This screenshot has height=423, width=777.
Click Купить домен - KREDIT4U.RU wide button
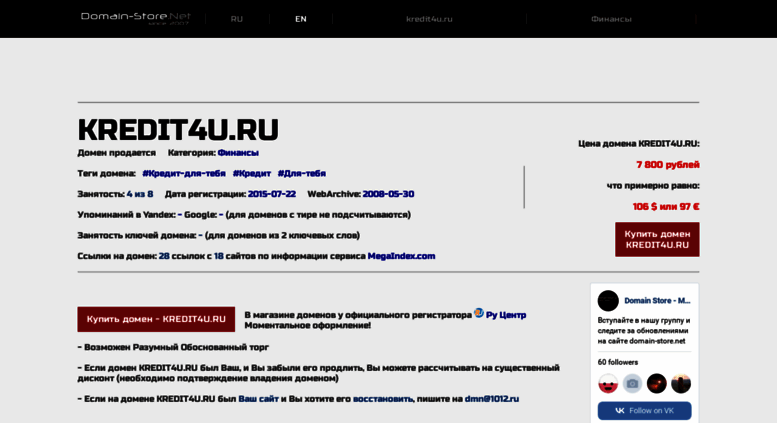click(x=156, y=319)
